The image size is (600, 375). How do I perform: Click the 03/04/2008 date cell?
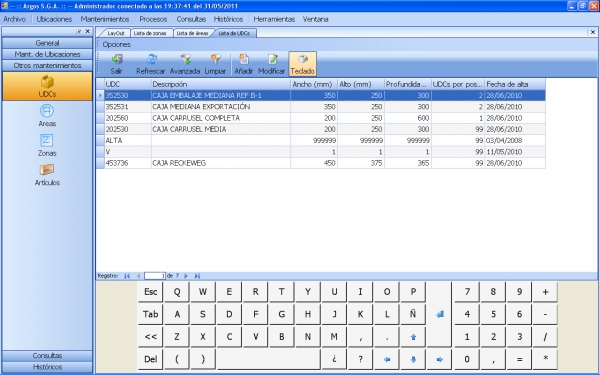point(515,140)
